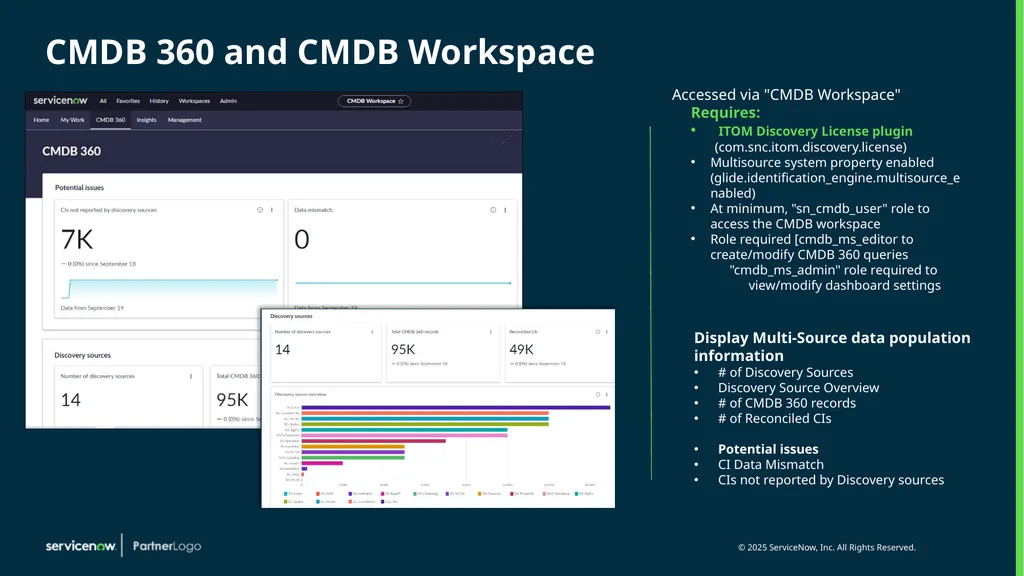Click the trend sparkline on CIs not reported card
Viewport: 1024px width, 576px height.
point(170,287)
